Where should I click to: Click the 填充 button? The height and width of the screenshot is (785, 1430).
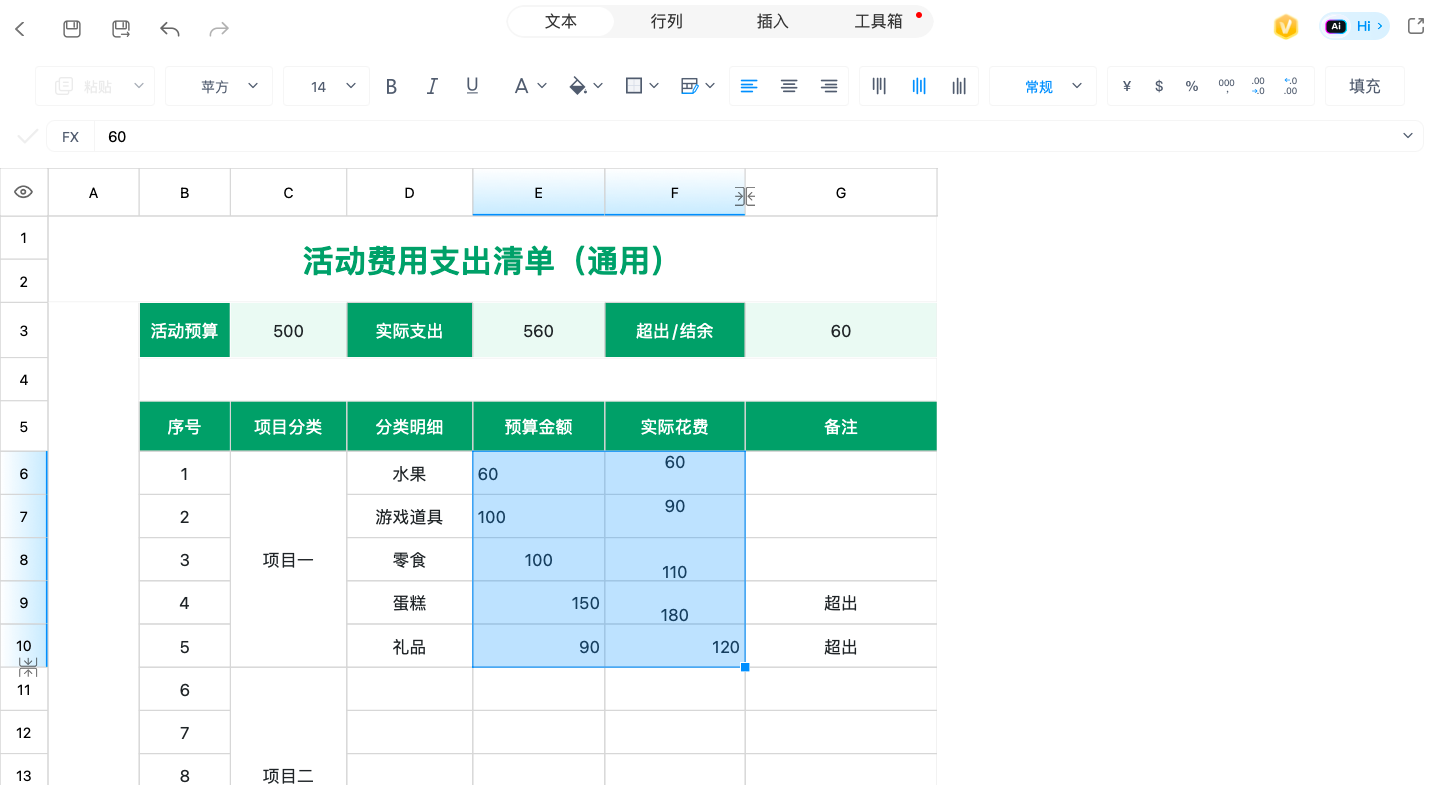(1365, 87)
